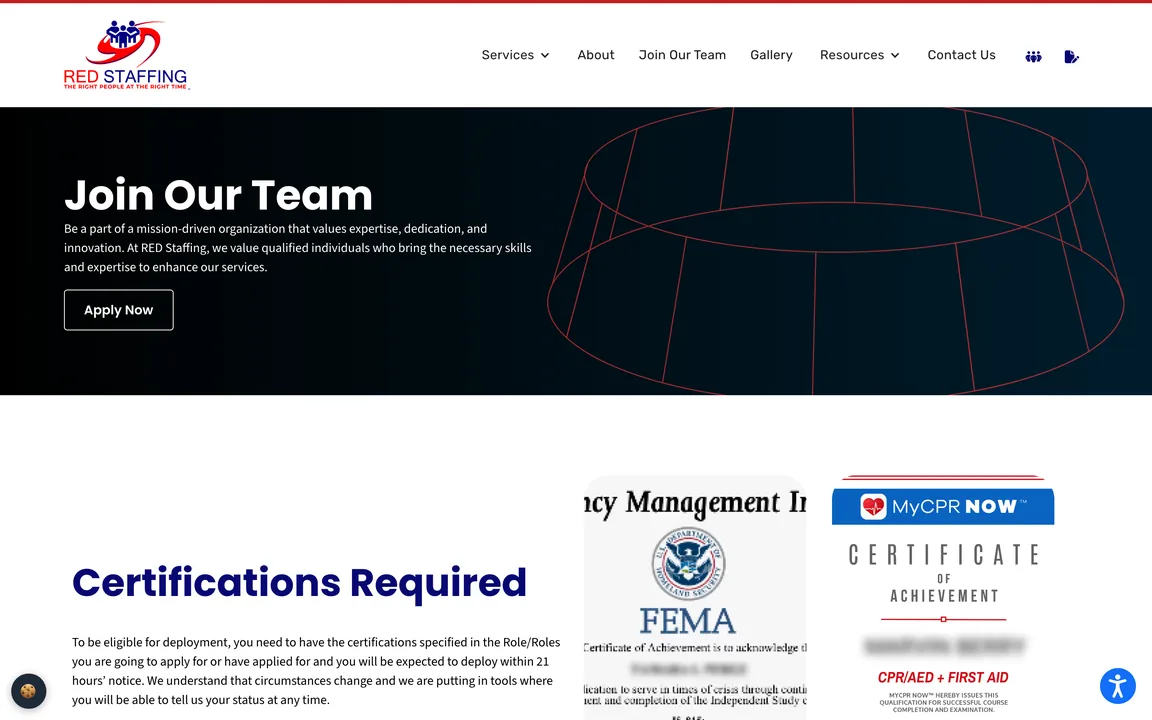Image resolution: width=1152 pixels, height=720 pixels.
Task: Open cookie preferences icon
Action: point(29,691)
